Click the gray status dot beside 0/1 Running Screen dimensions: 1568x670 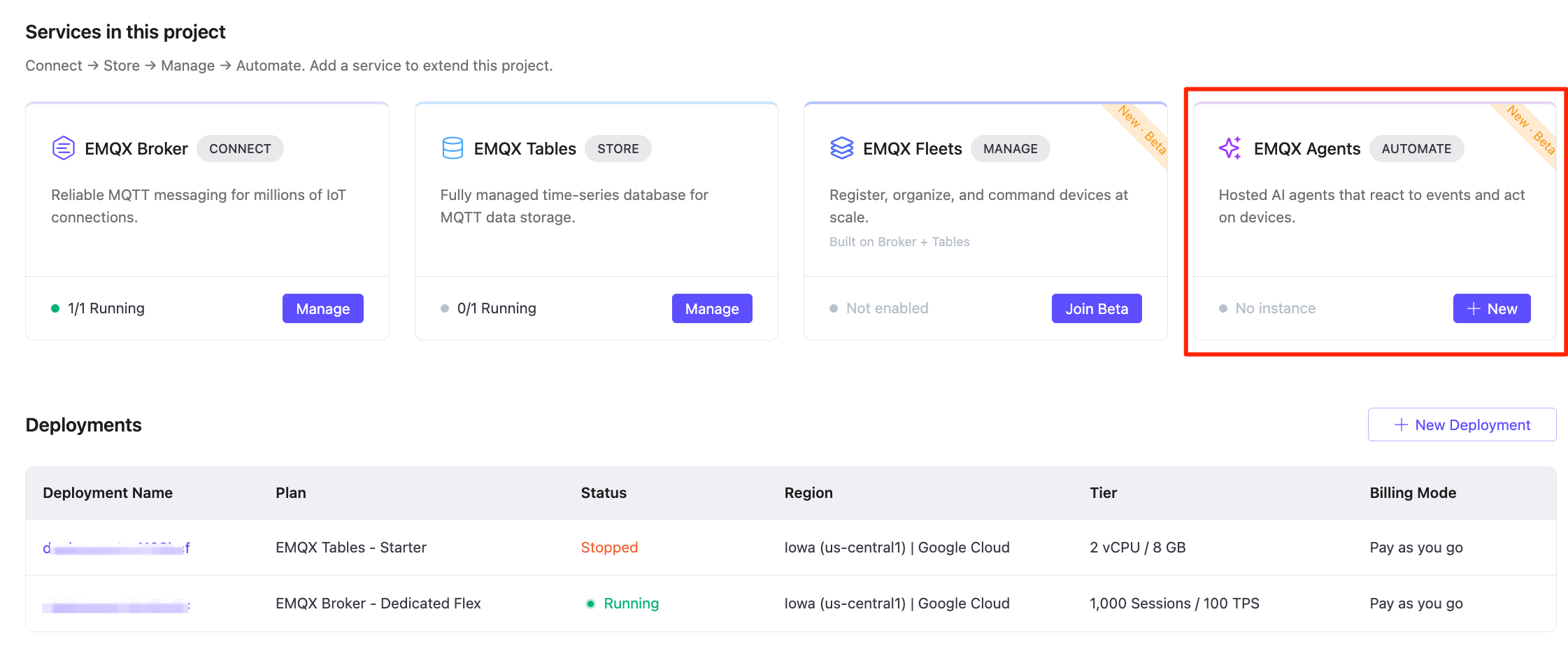click(x=445, y=308)
